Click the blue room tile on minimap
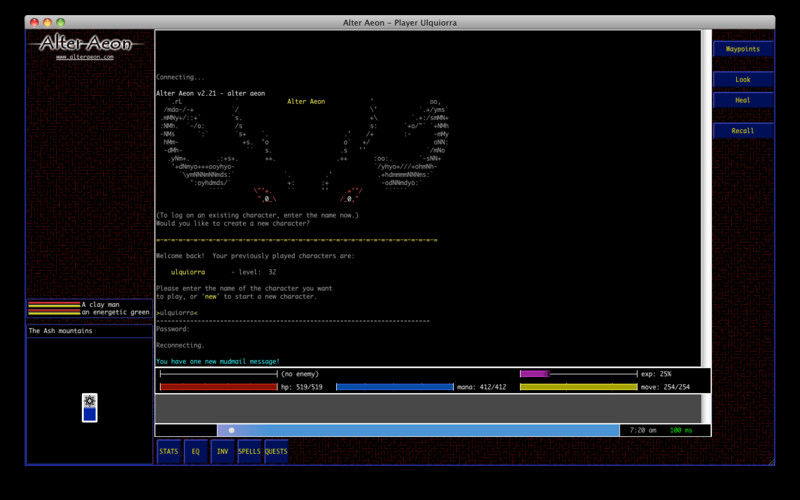Viewport: 800px width, 500px height. point(90,414)
